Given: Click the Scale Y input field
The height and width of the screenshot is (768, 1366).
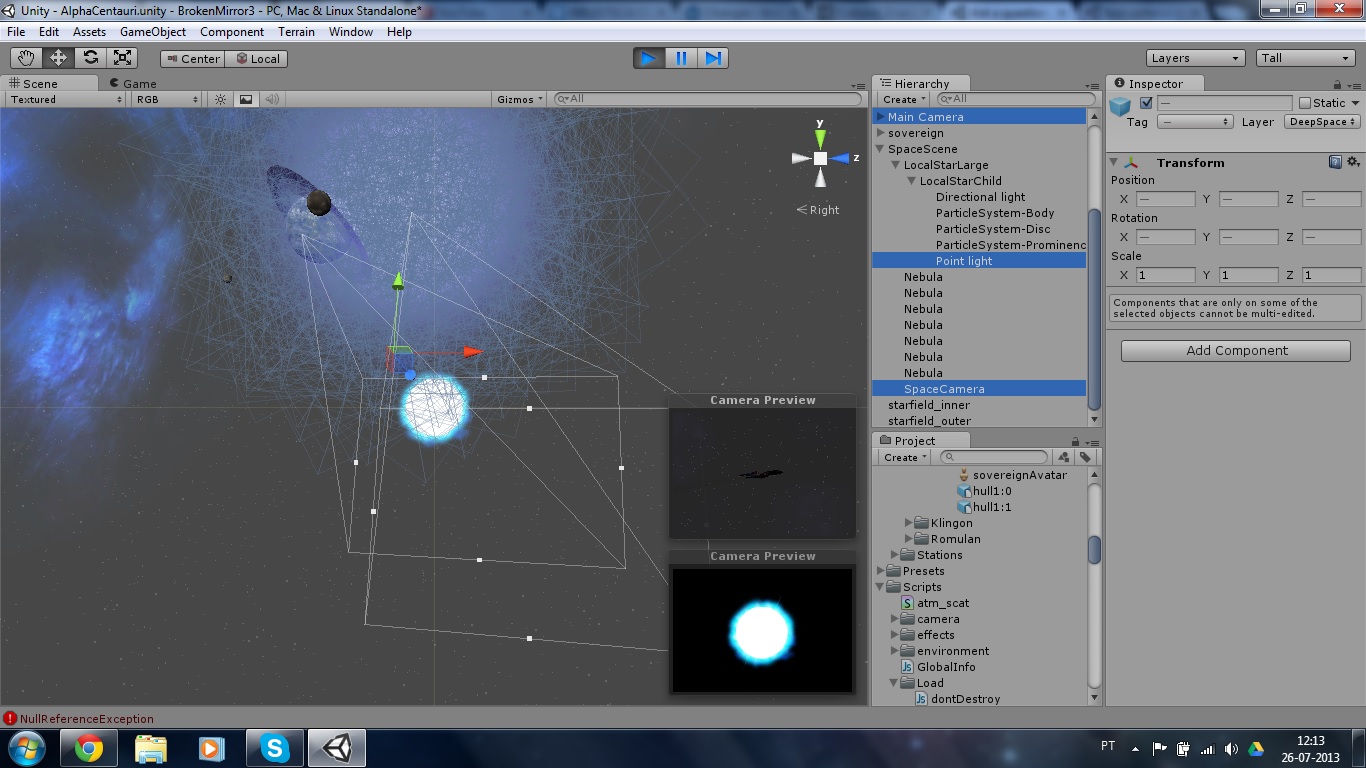Looking at the screenshot, I should tap(1249, 275).
